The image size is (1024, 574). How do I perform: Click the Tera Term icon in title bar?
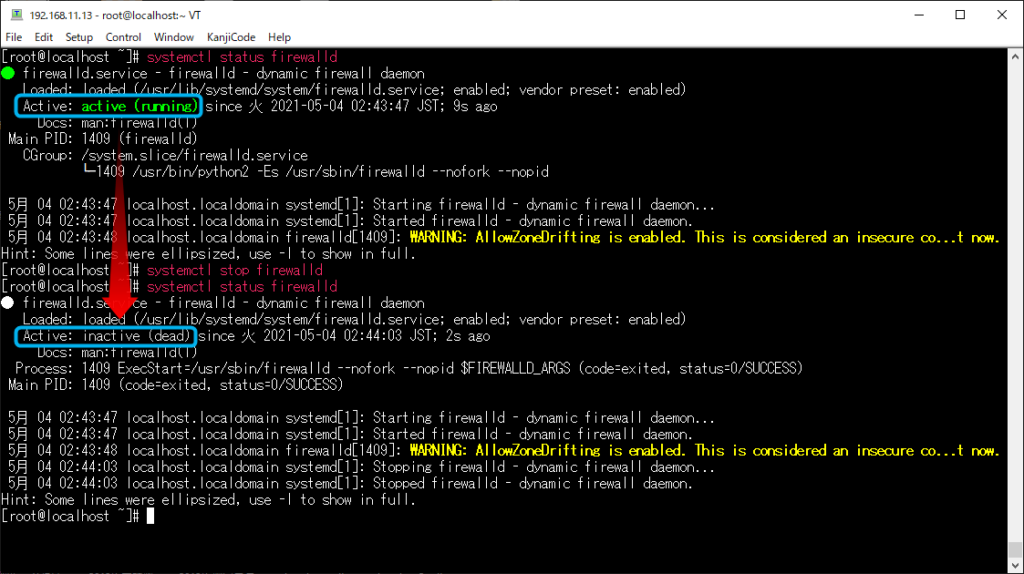[x=16, y=15]
